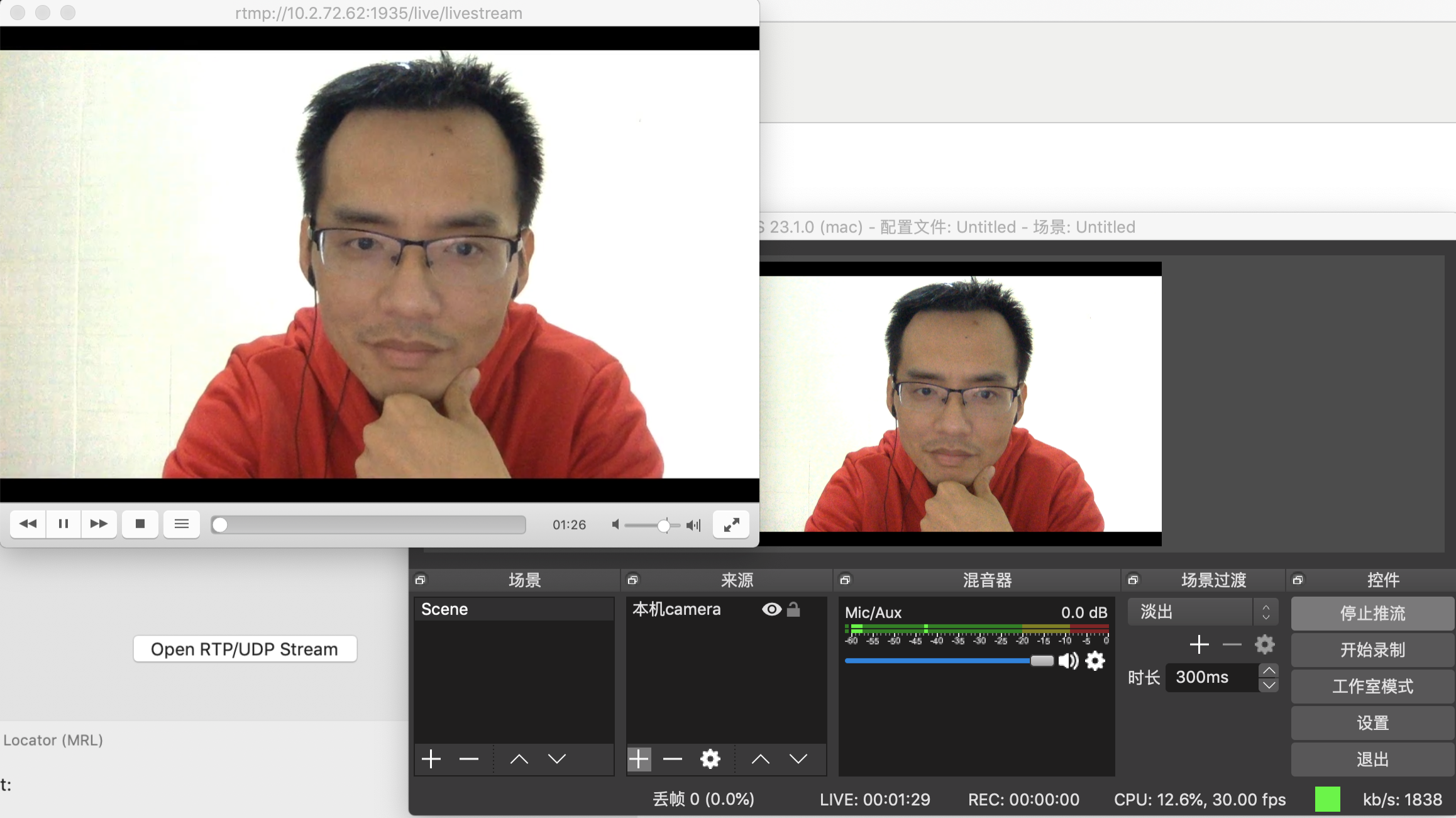1456x818 pixels.
Task: Remove scene transition with minus icon
Action: [x=1232, y=644]
